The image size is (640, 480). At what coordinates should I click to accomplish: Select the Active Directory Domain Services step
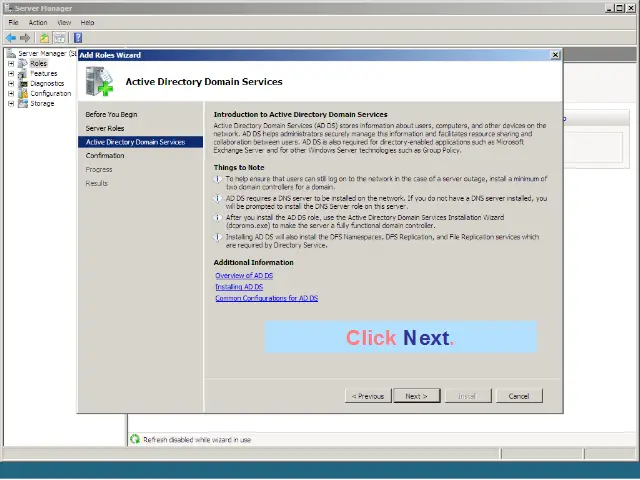[140, 142]
